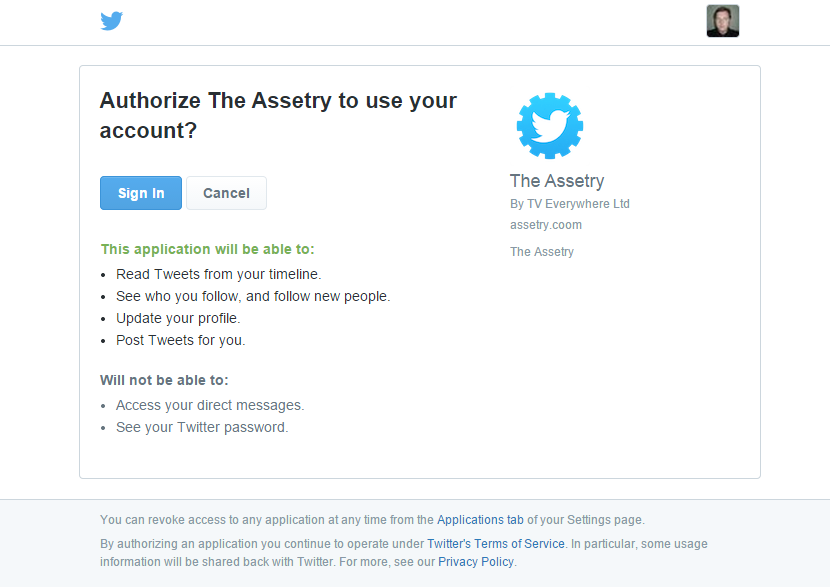Click "Access your direct messages" item

tap(210, 405)
